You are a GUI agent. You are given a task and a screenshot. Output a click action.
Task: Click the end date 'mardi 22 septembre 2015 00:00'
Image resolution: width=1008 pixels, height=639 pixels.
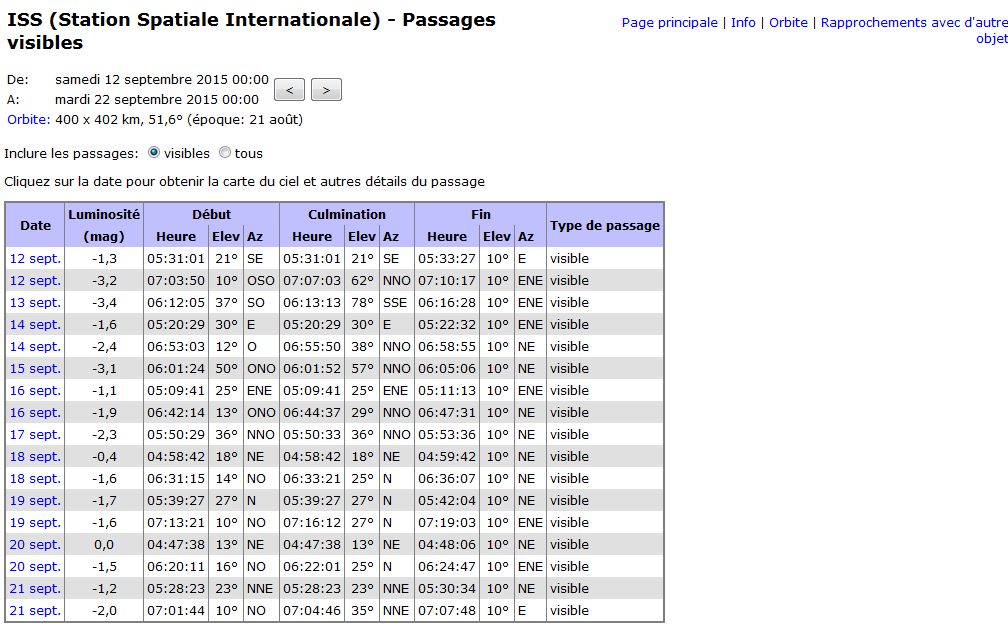(x=157, y=100)
